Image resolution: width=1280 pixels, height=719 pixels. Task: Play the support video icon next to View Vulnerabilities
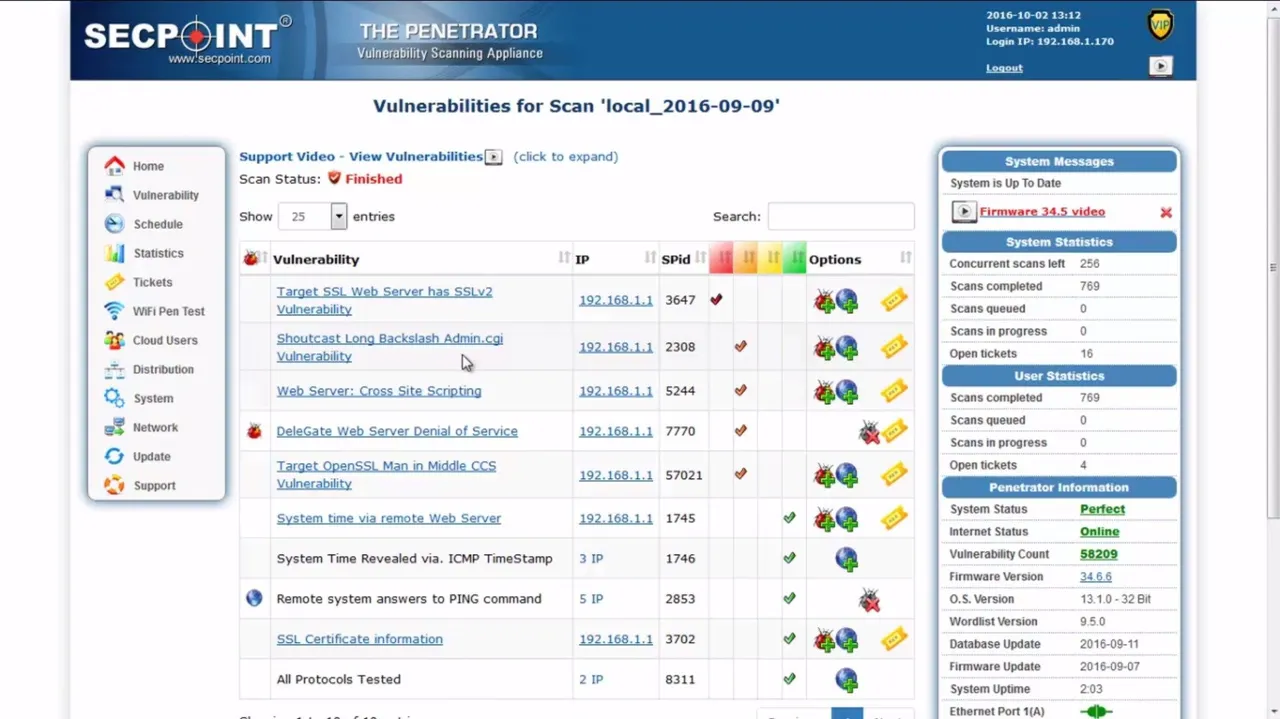pyautogui.click(x=493, y=157)
